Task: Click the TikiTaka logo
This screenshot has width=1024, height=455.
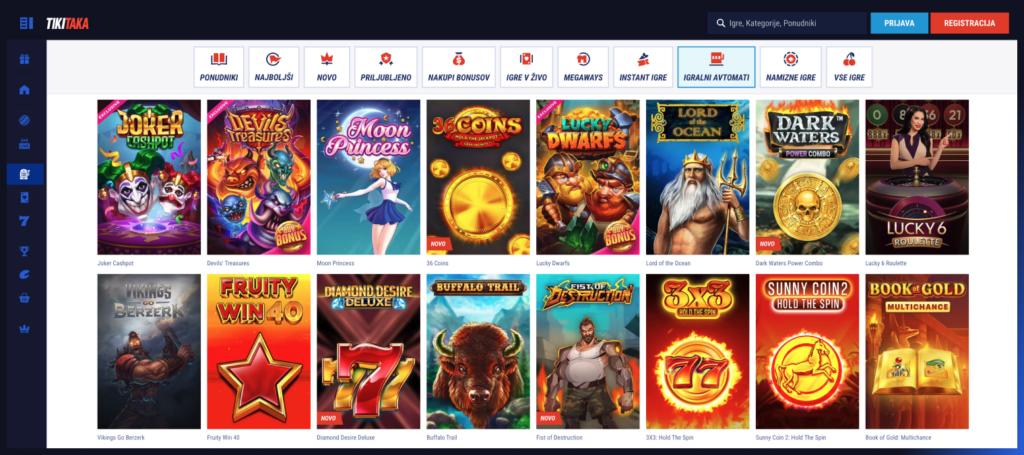Action: [x=67, y=24]
